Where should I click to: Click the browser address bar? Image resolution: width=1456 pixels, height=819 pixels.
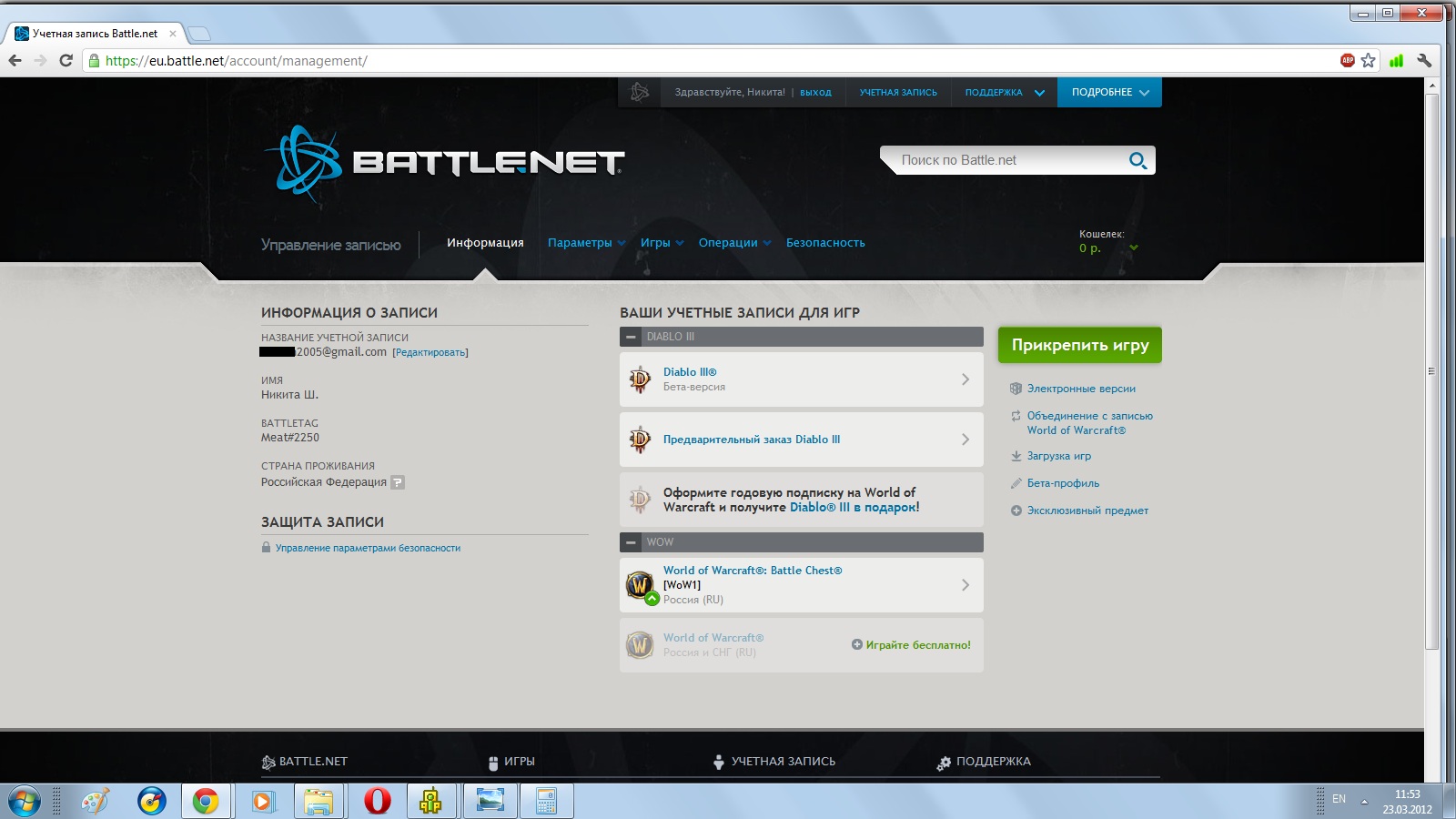coord(710,61)
